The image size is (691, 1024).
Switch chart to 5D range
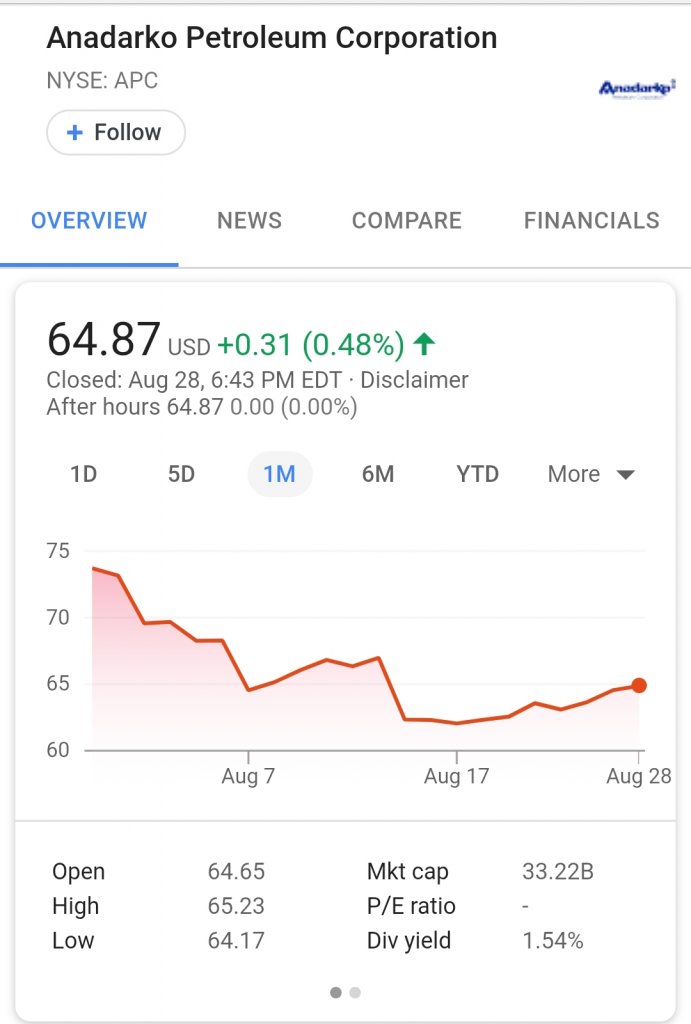point(181,474)
